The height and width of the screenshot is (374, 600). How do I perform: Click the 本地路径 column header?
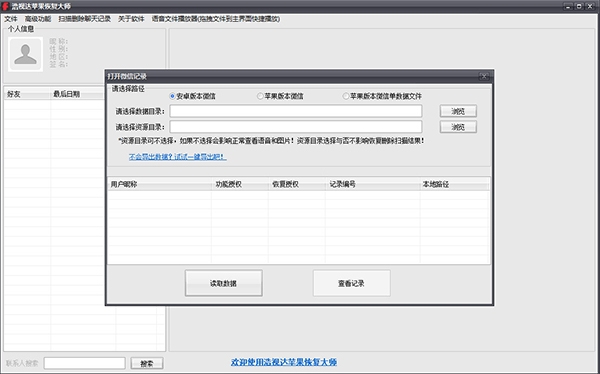454,184
